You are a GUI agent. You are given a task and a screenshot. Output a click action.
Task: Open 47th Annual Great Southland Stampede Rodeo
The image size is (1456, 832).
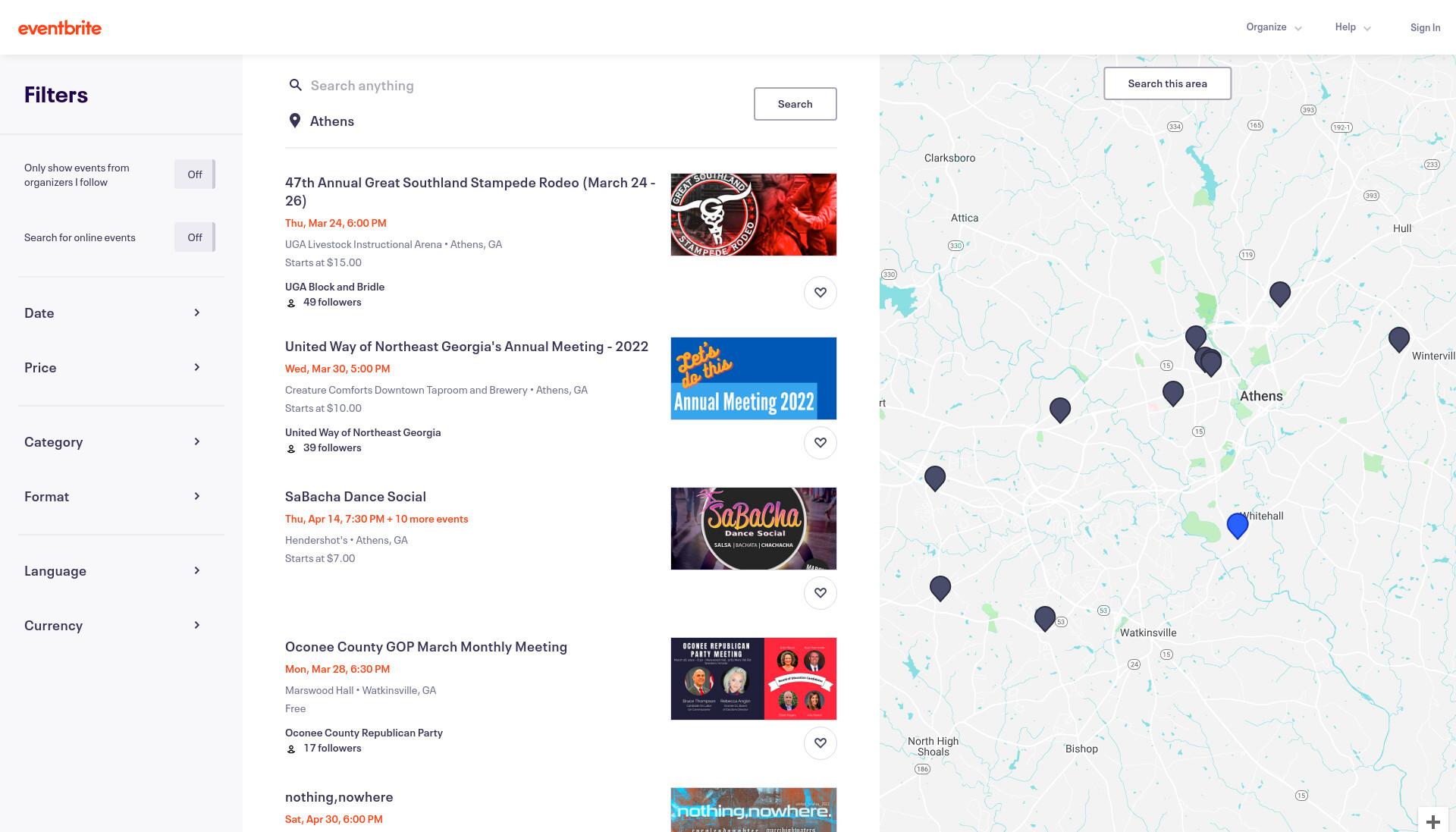pyautogui.click(x=470, y=191)
